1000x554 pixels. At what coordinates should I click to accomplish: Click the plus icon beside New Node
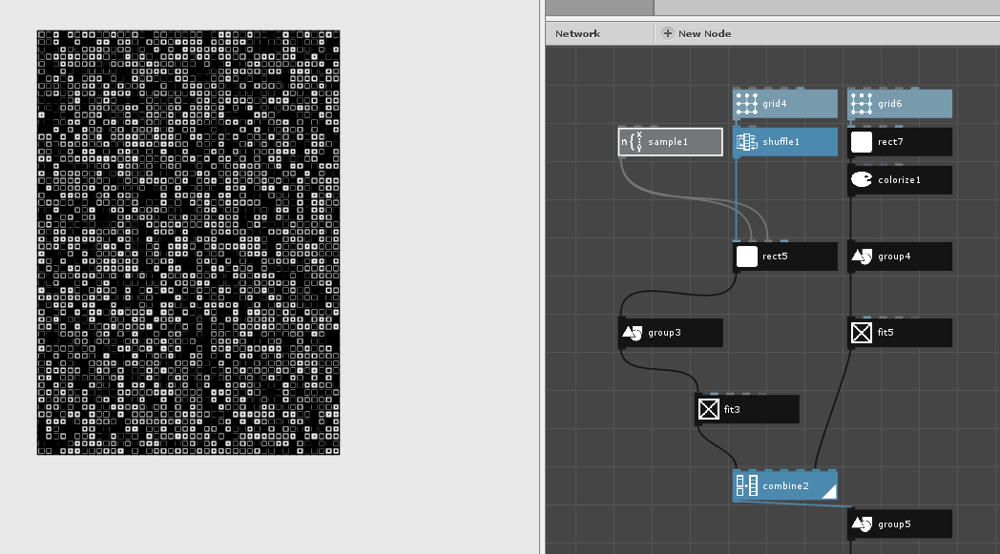[x=668, y=33]
